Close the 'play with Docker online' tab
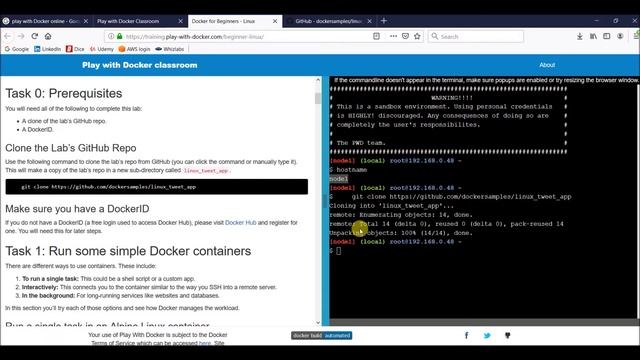640x360 pixels. (86, 21)
